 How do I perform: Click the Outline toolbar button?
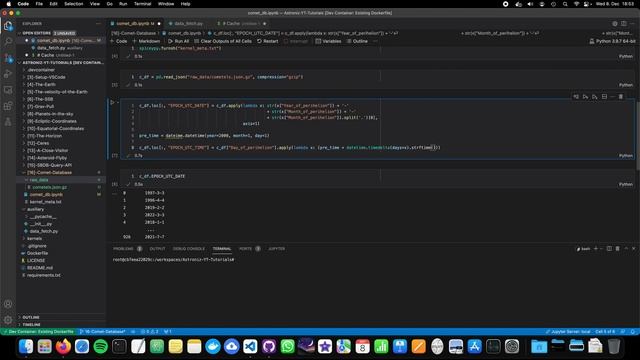coord(358,41)
